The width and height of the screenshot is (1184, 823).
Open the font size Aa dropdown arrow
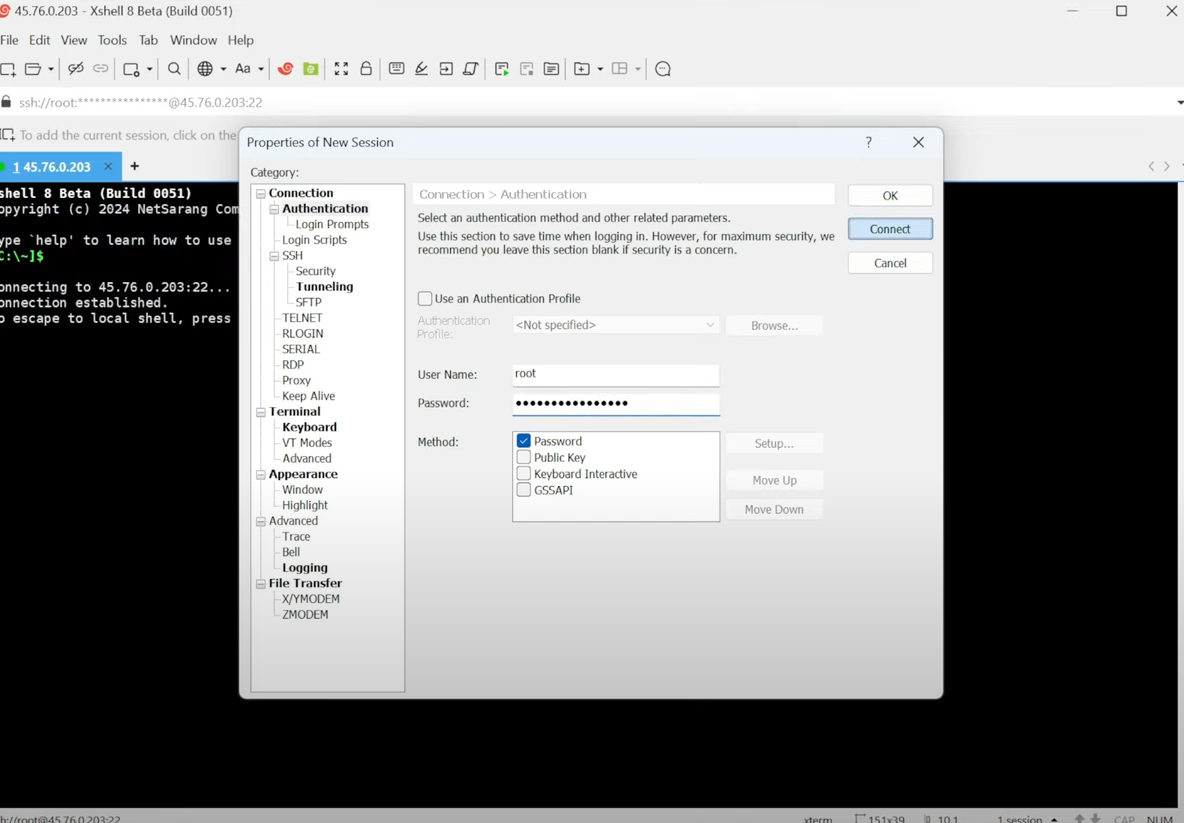[x=262, y=68]
